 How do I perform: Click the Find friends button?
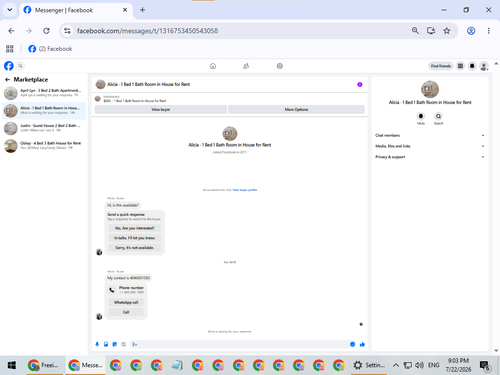coord(441,66)
